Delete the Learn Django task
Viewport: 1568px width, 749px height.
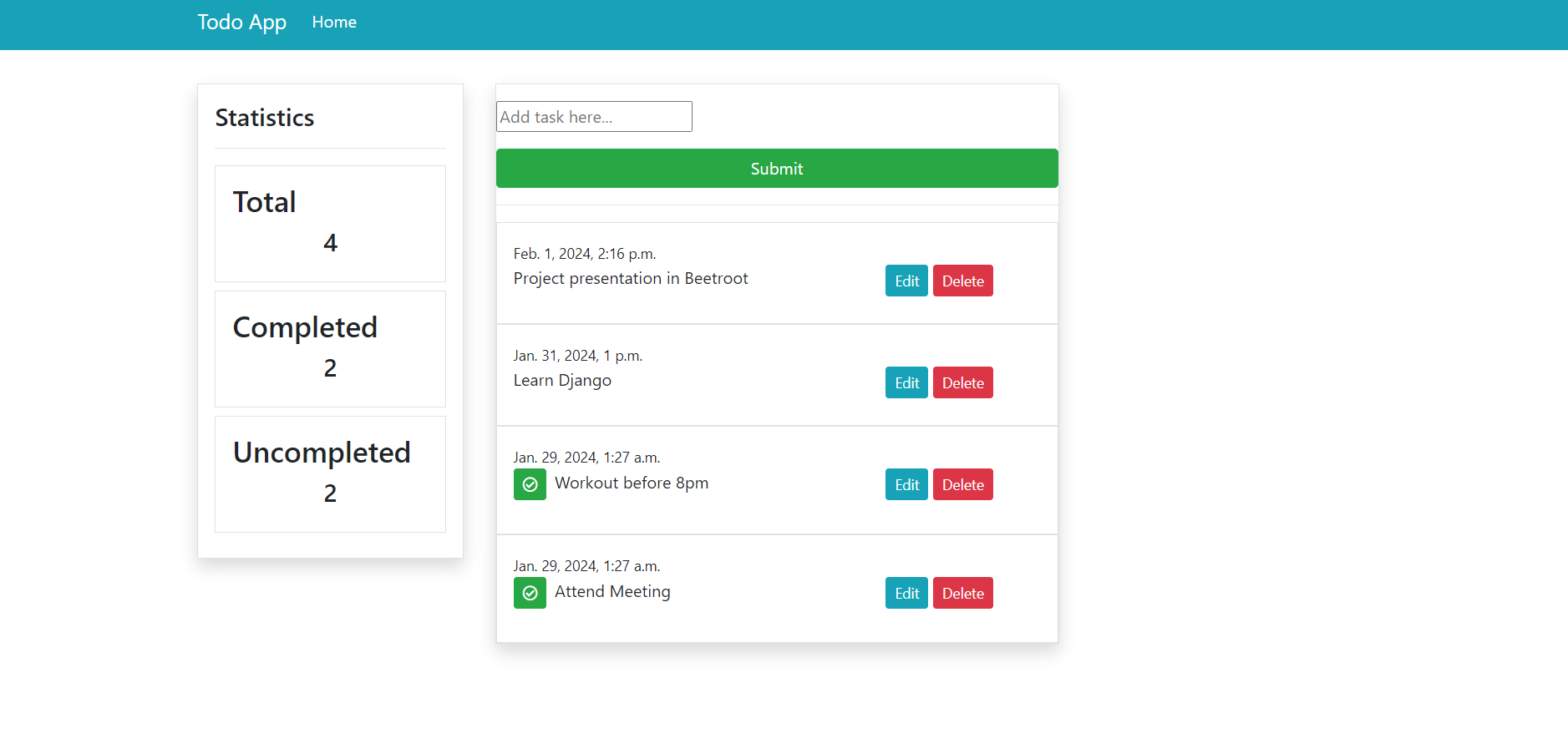tap(962, 383)
